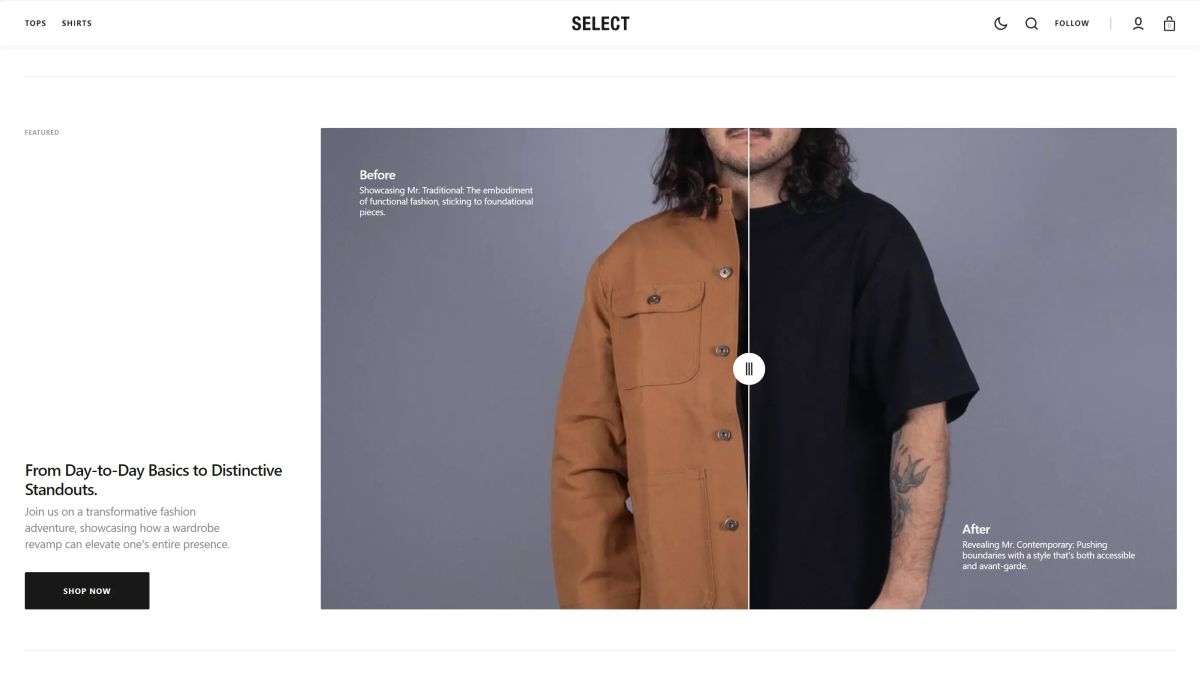The width and height of the screenshot is (1200, 674).
Task: Click the before/after comparison slider handle
Action: coord(749,369)
